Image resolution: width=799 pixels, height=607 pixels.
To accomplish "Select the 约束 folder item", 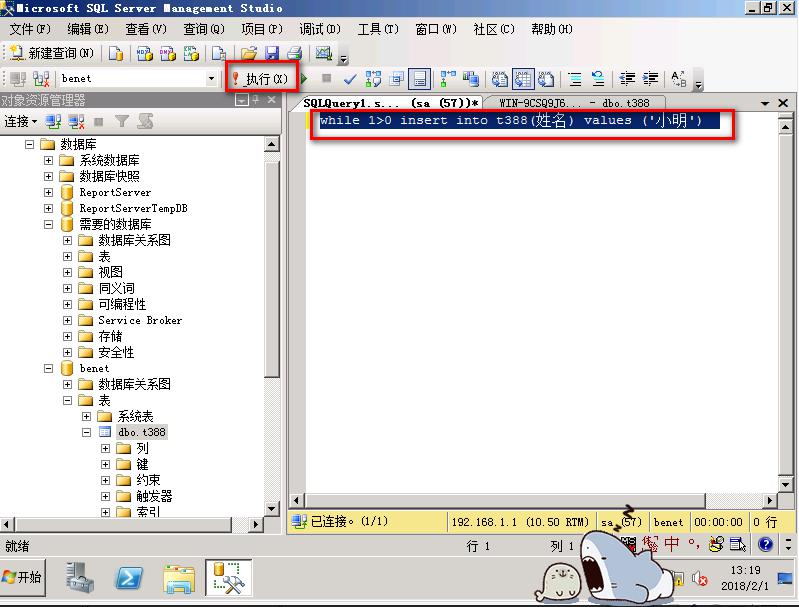I will (x=148, y=480).
